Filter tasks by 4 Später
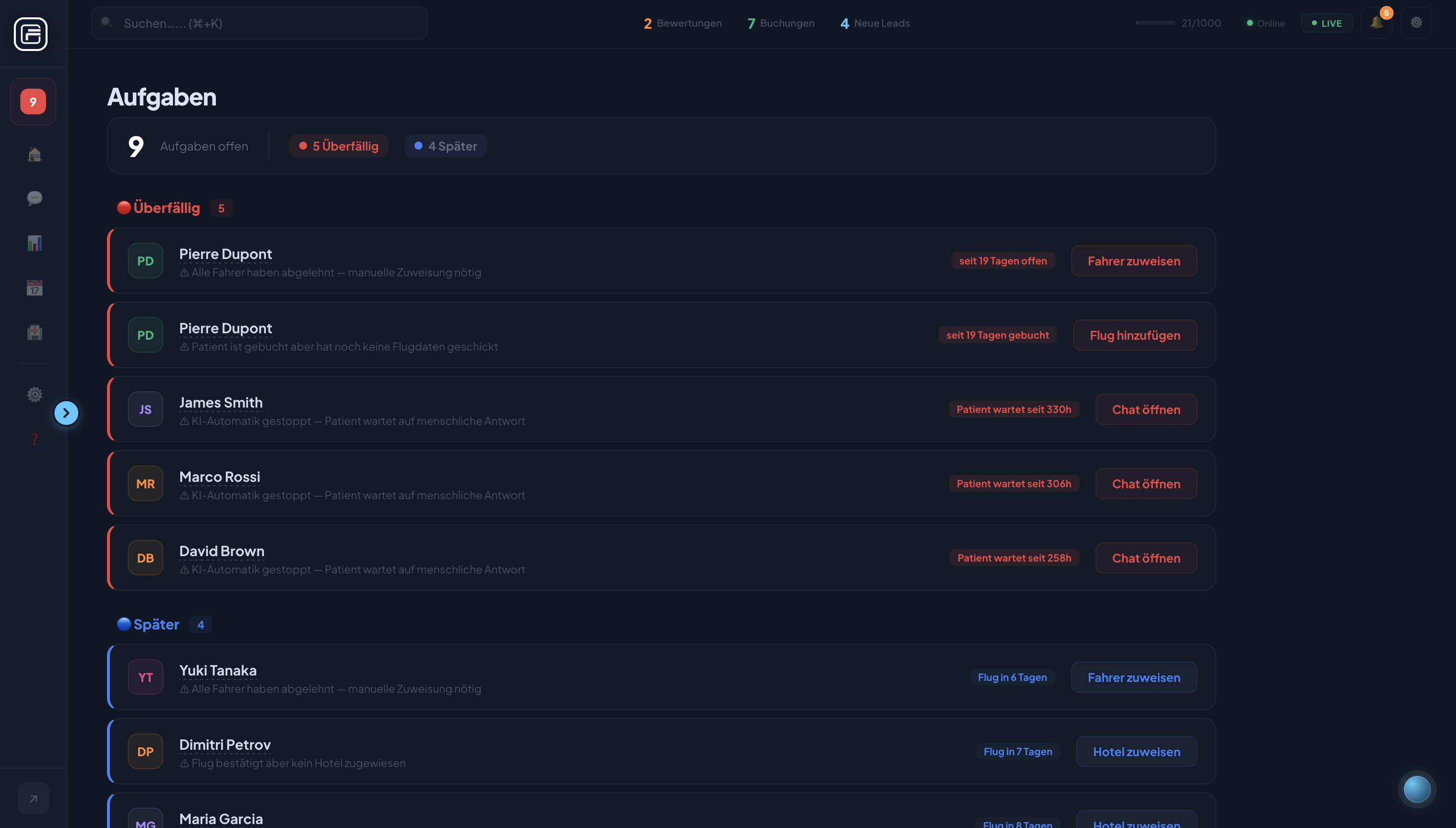Screen dimensions: 1456x828 click(x=445, y=146)
